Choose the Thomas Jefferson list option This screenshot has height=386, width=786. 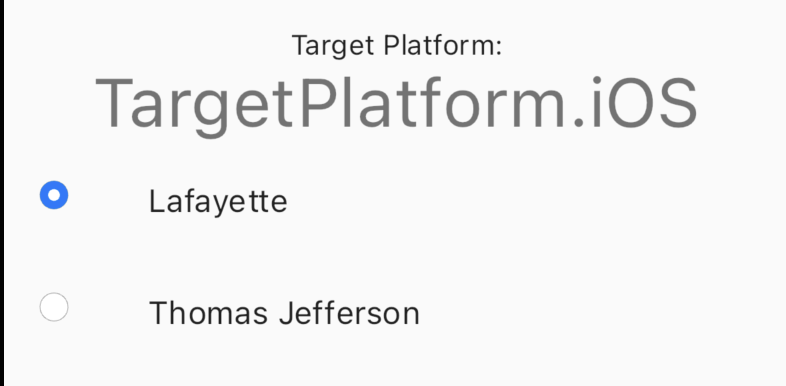(x=393, y=307)
